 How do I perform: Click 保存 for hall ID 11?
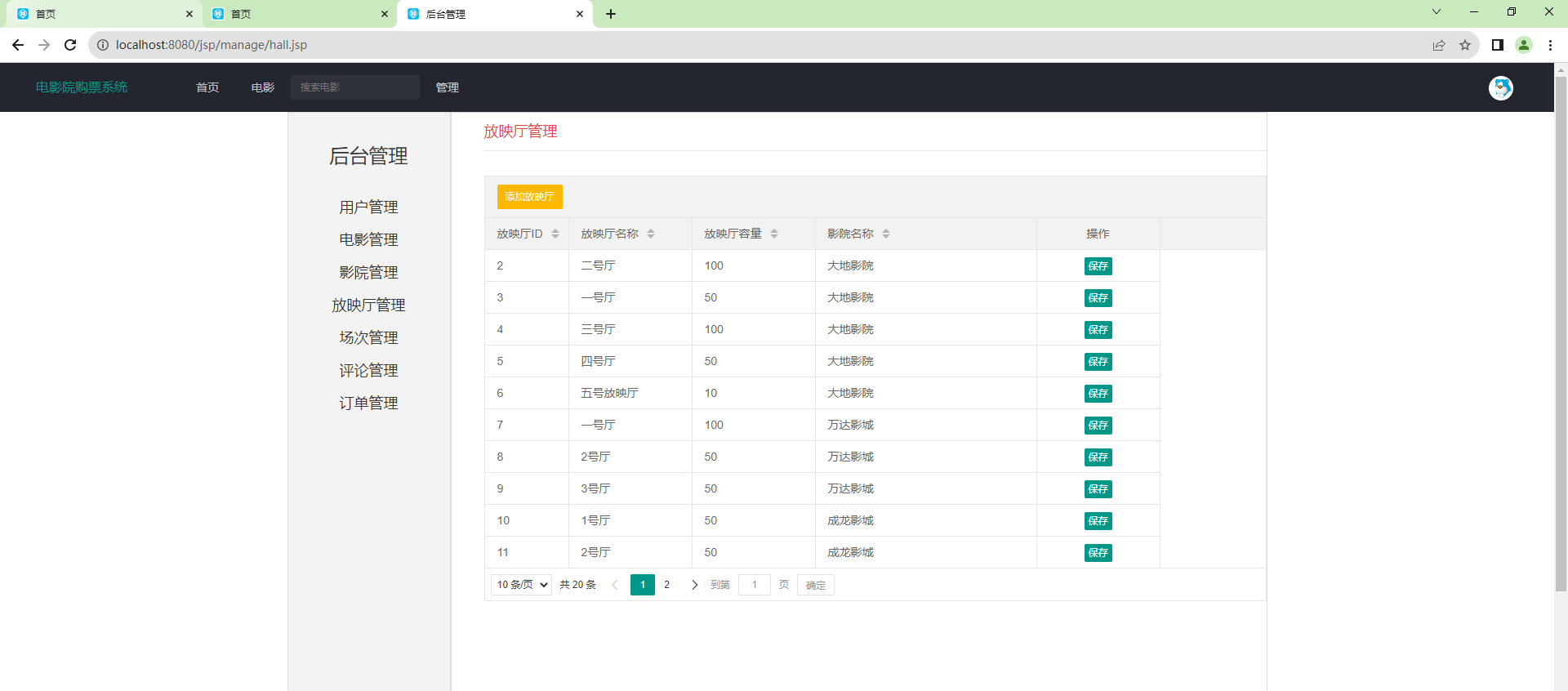pos(1098,553)
